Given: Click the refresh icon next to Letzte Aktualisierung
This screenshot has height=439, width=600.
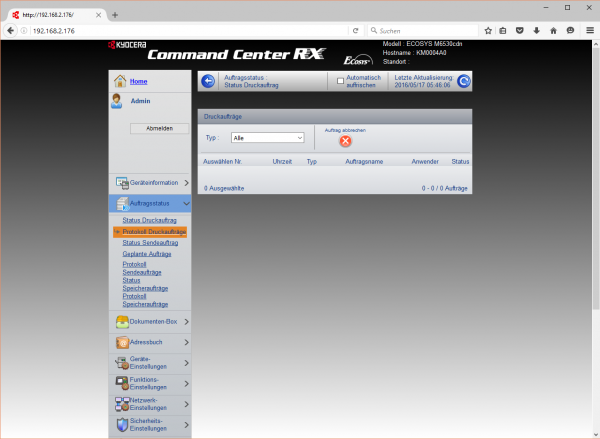Looking at the screenshot, I should click(464, 81).
